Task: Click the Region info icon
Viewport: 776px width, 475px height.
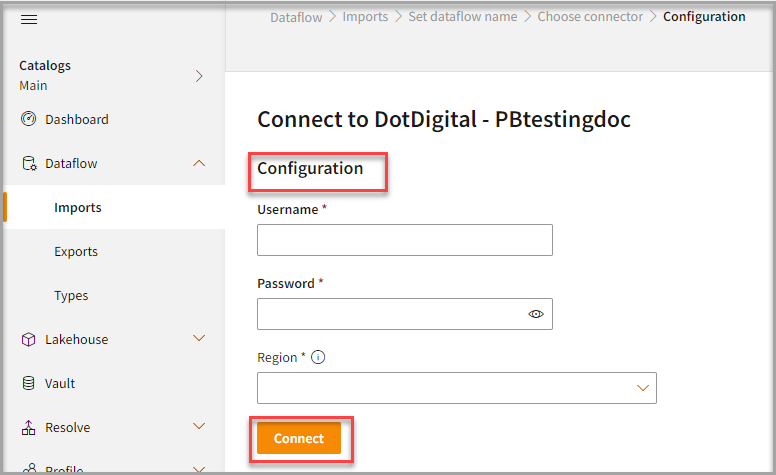Action: (318, 358)
